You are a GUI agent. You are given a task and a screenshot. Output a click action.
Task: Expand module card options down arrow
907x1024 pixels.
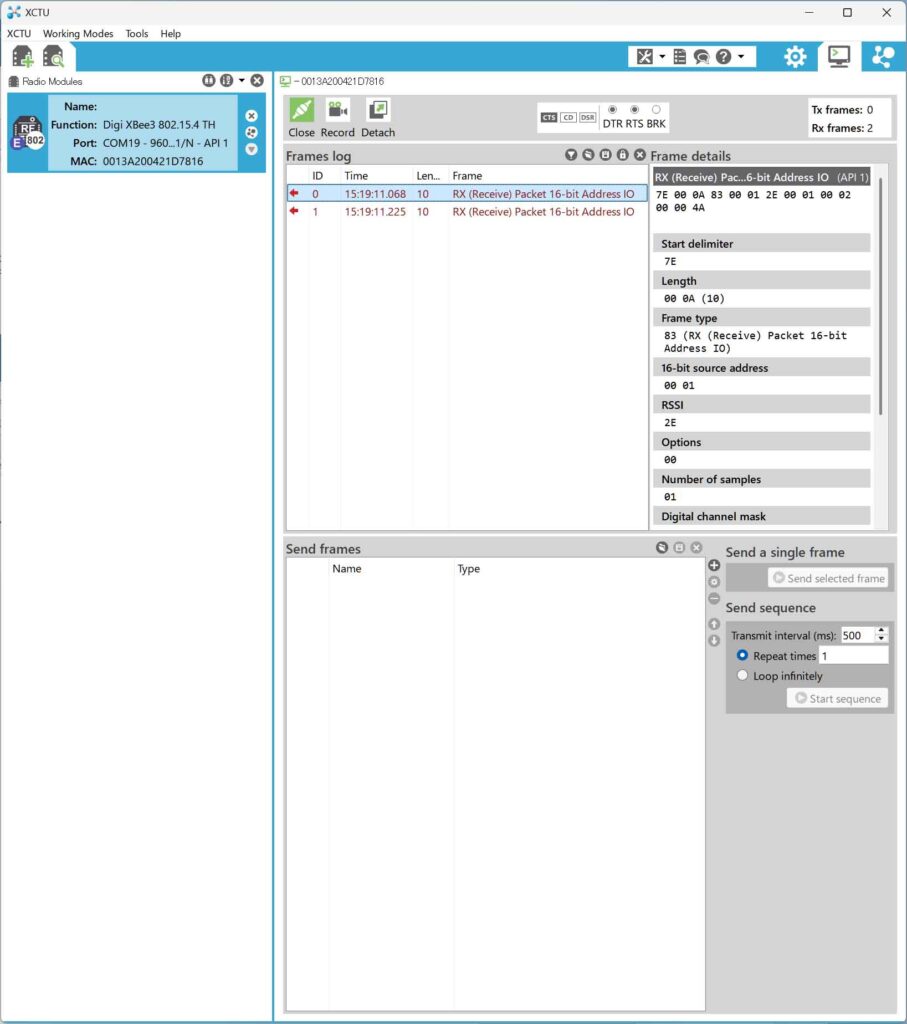[251, 150]
